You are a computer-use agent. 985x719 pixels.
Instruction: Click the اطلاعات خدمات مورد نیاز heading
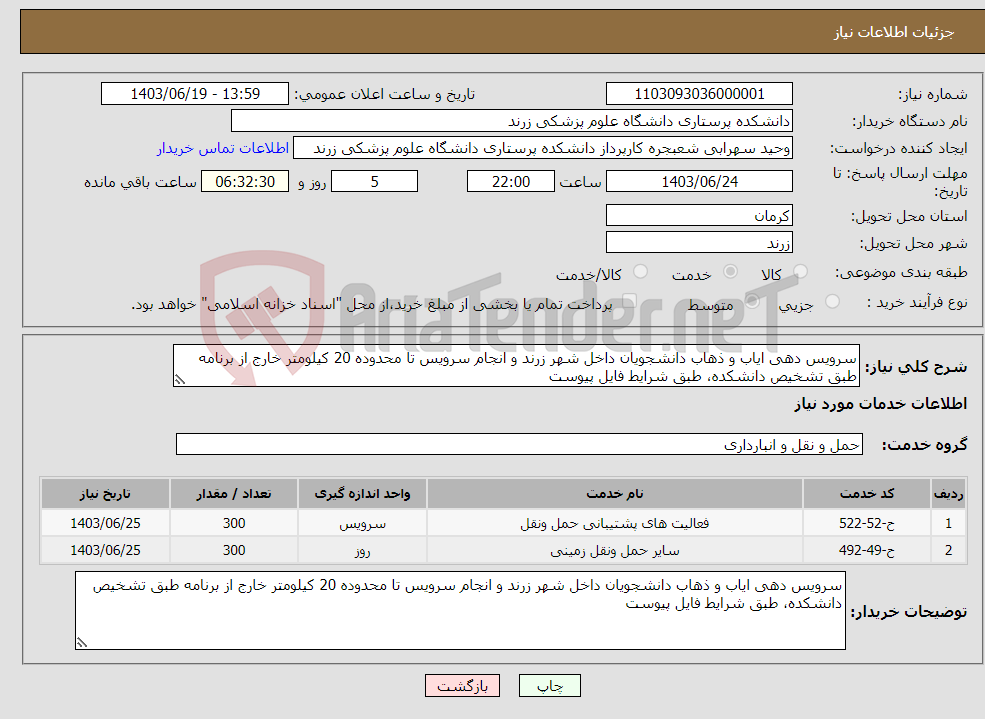tap(881, 404)
